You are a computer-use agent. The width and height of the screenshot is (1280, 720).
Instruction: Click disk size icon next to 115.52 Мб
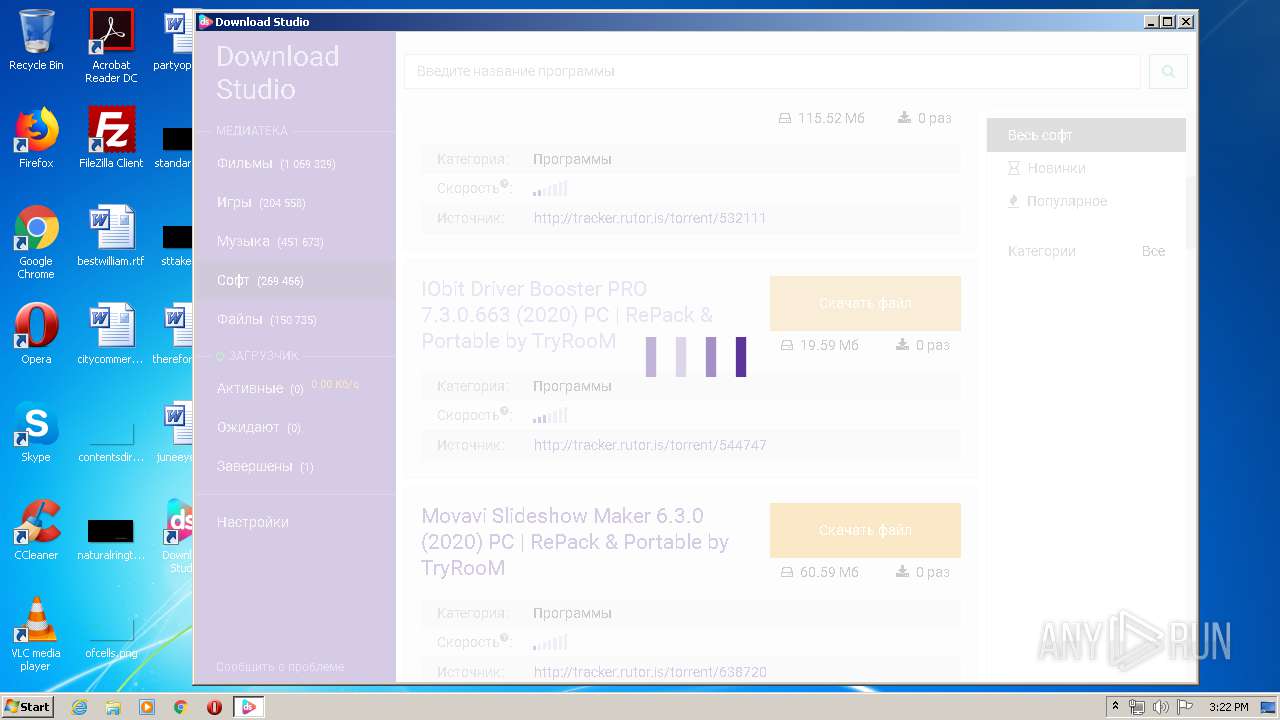click(x=785, y=118)
